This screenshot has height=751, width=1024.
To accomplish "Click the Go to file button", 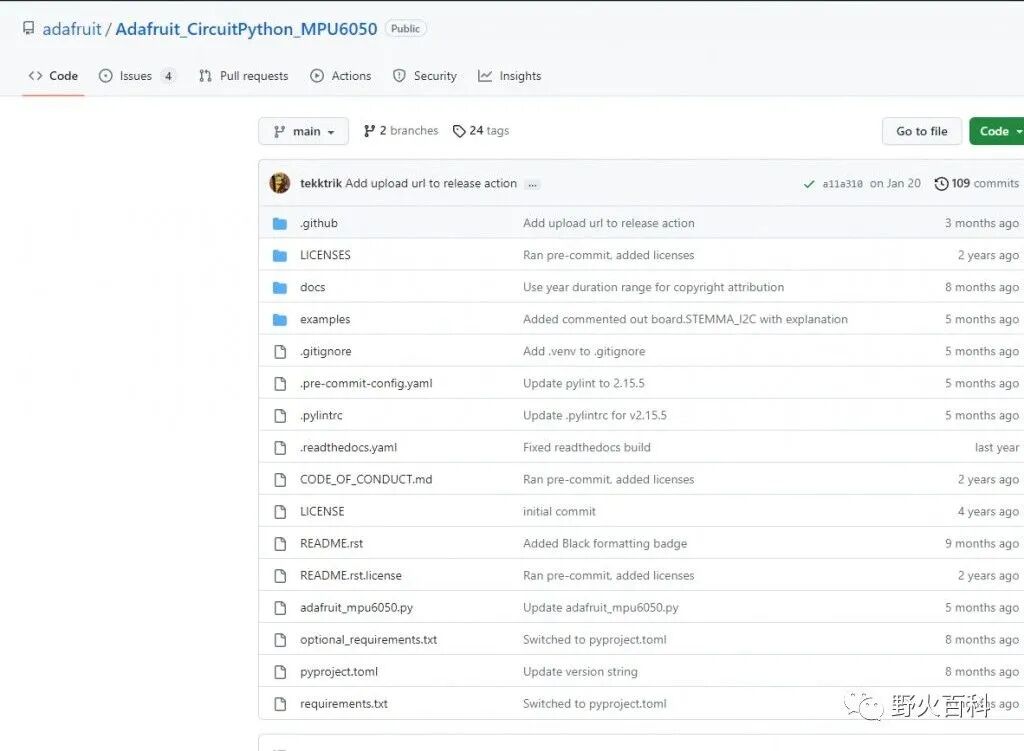I will pos(921,131).
